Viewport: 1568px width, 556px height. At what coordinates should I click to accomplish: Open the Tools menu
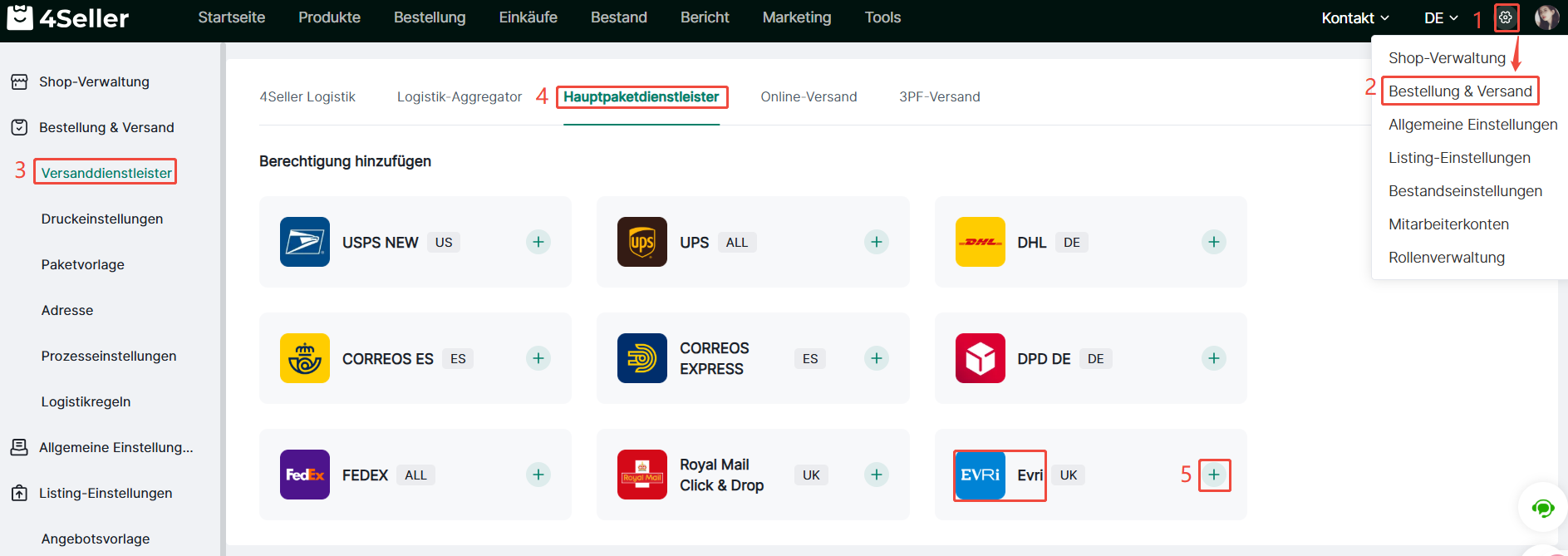pyautogui.click(x=882, y=17)
